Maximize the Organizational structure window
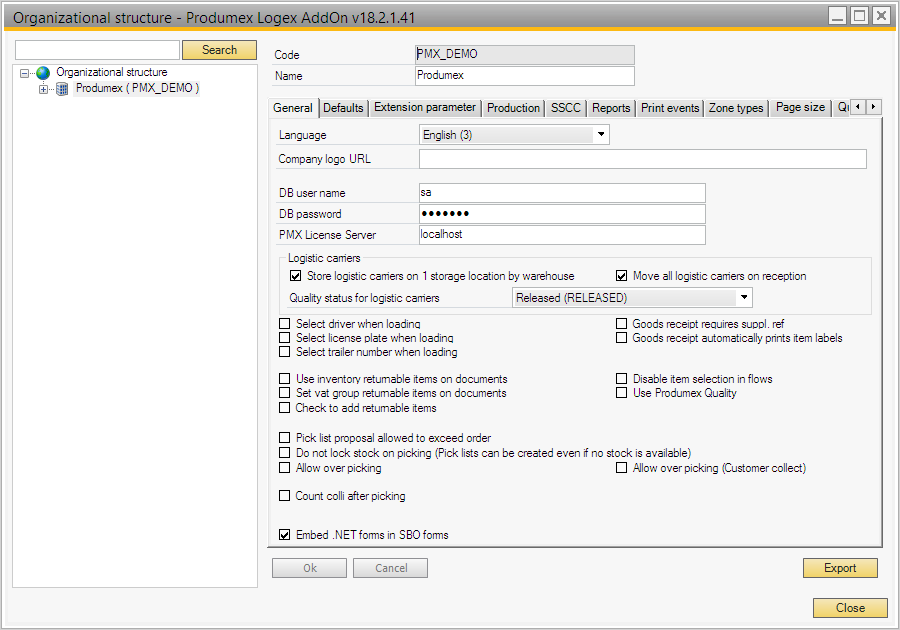This screenshot has width=900, height=630. pos(859,15)
